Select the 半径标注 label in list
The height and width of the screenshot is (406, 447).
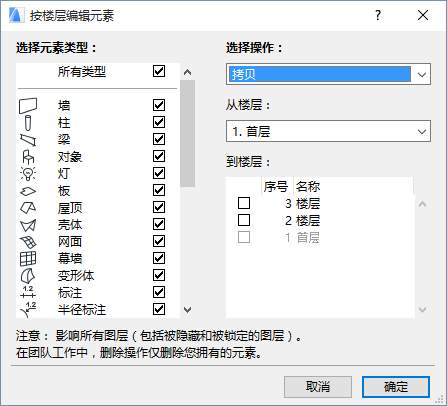(82, 310)
